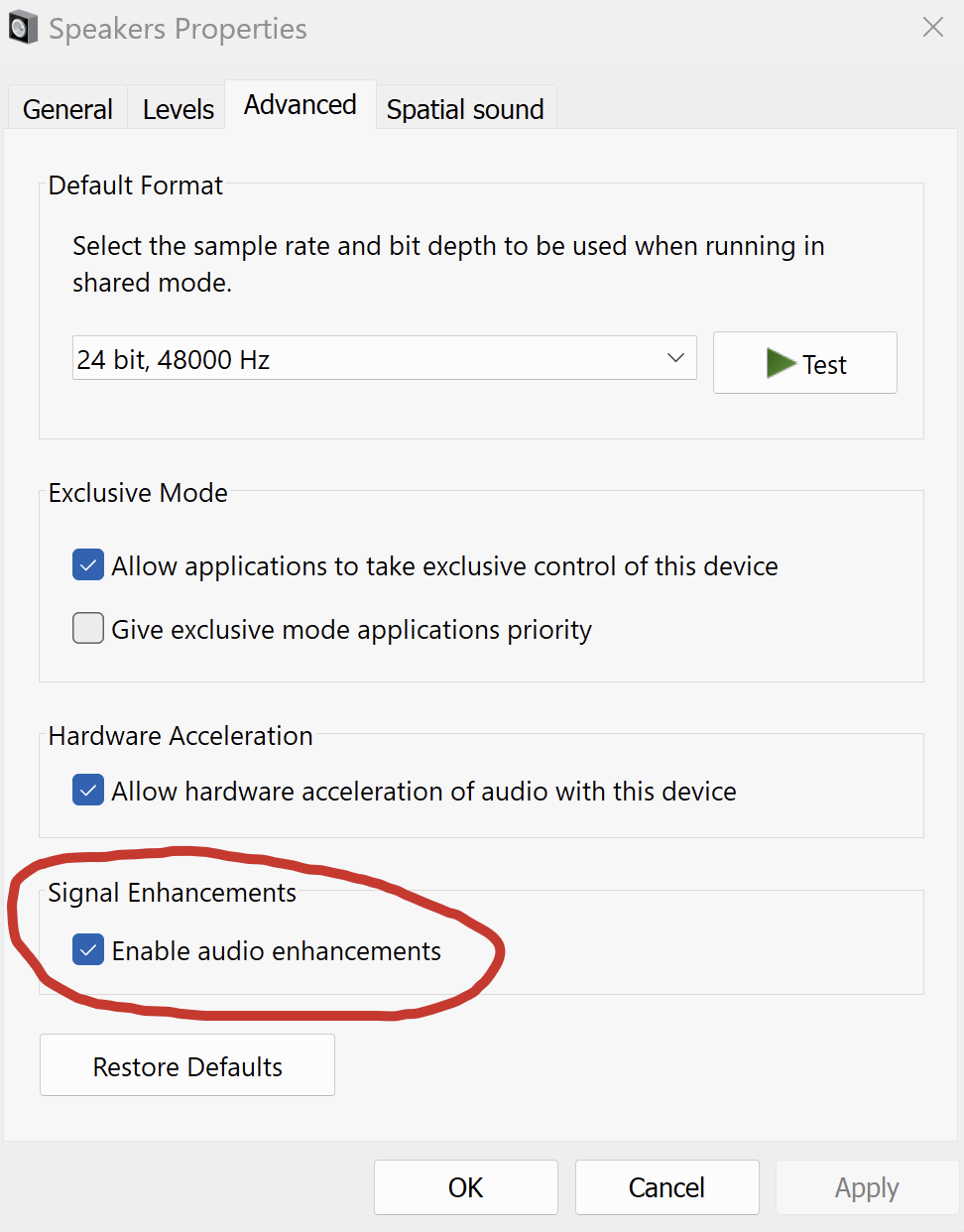This screenshot has width=964, height=1232.
Task: Click the checkmark in the hardware acceleration checkbox
Action: tap(88, 791)
